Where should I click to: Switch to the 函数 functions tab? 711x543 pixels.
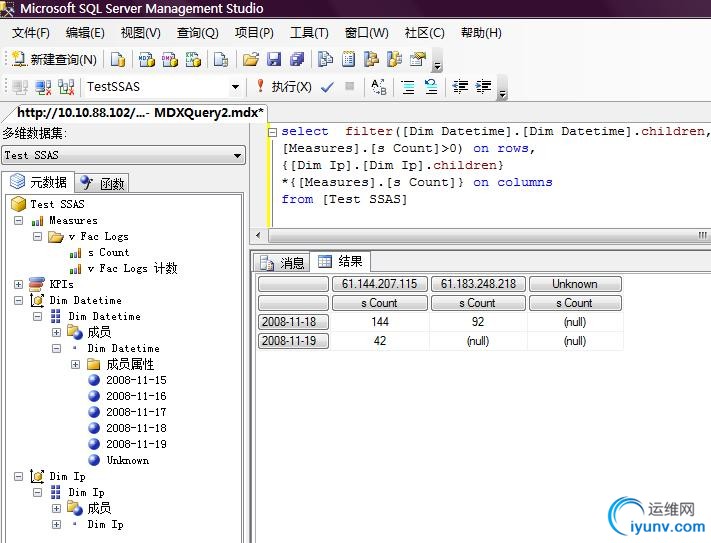pos(103,183)
